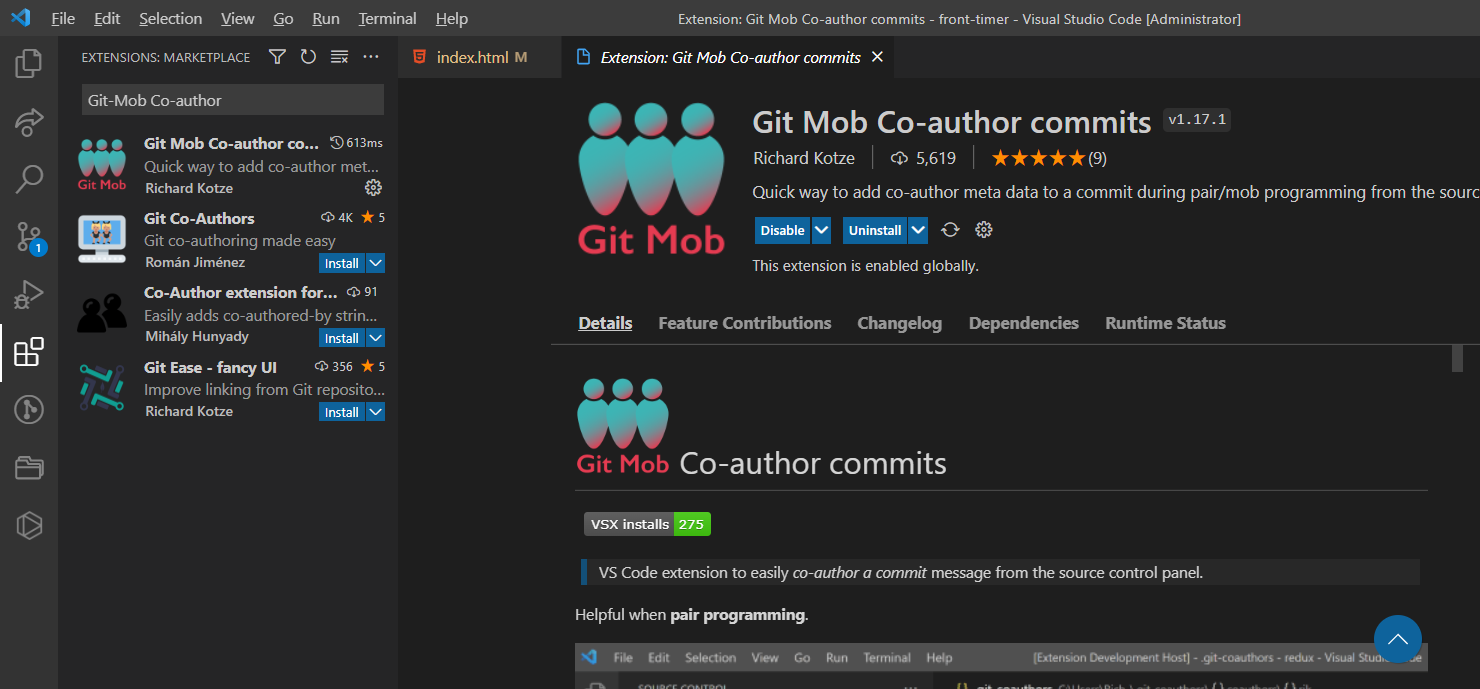
Task: Open Source Control view with 1 badge
Action: 29,237
